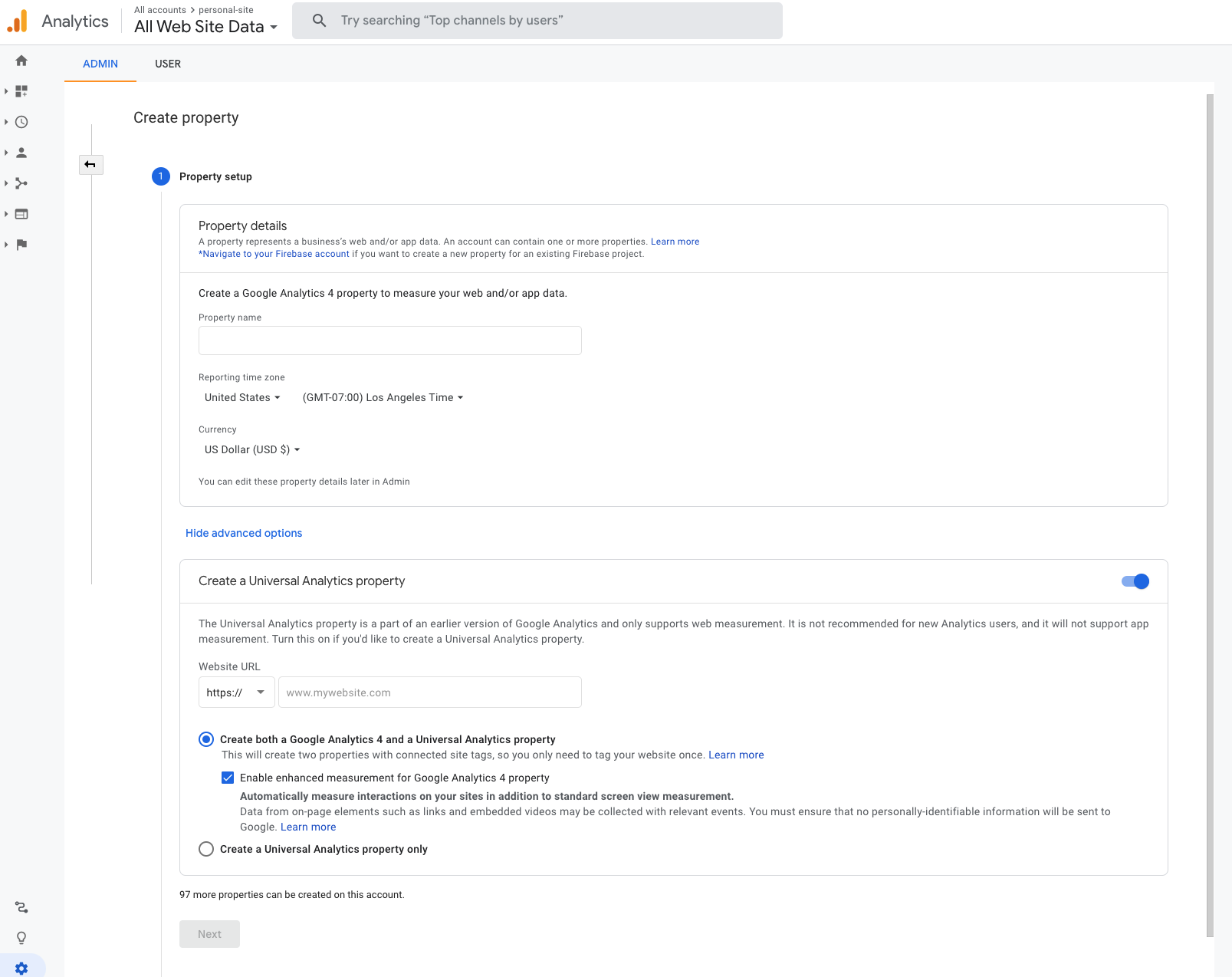Uncheck Enable enhanced measurement checkbox
This screenshot has height=977, width=1232.
tap(228, 778)
